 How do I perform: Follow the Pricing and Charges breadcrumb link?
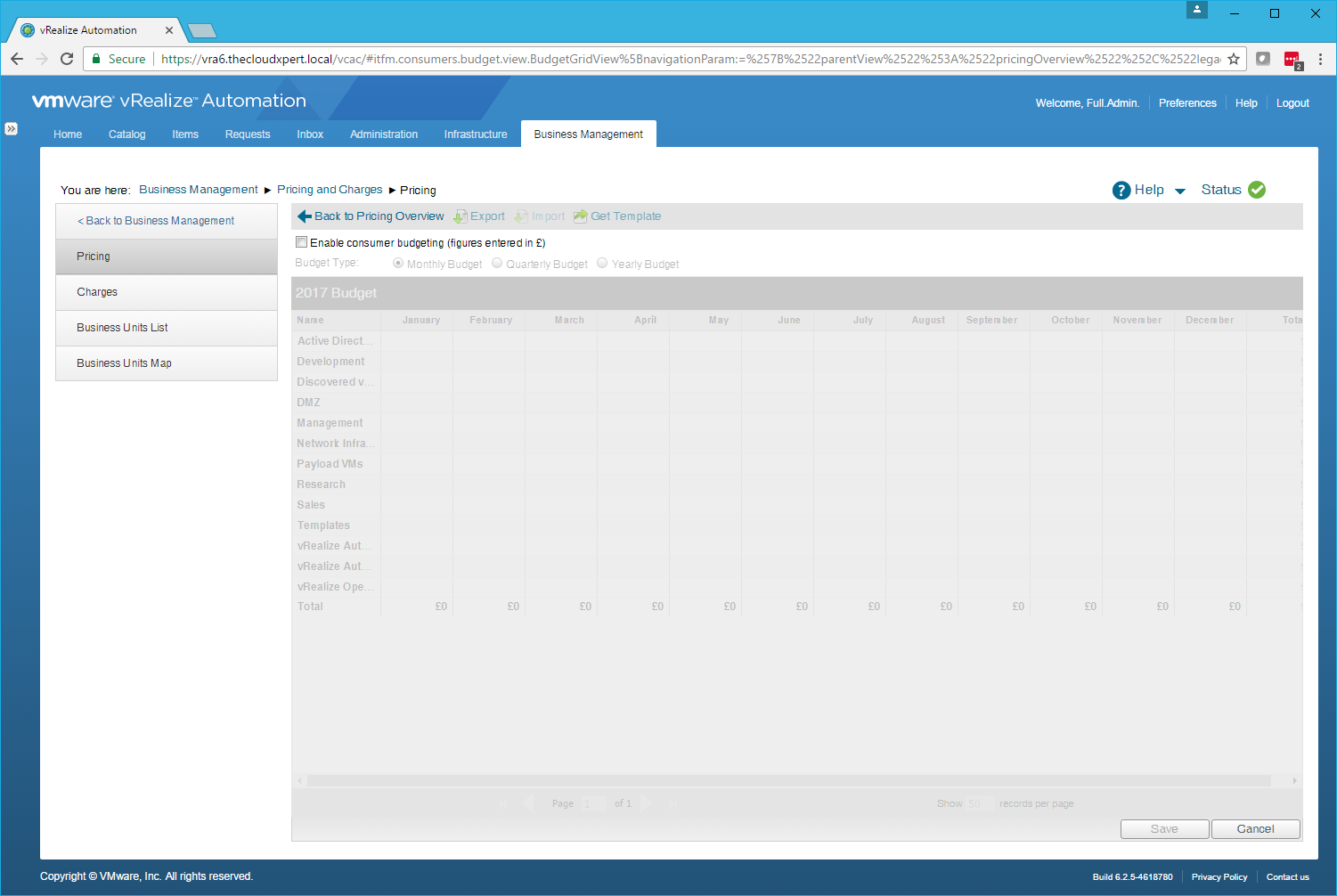click(330, 190)
